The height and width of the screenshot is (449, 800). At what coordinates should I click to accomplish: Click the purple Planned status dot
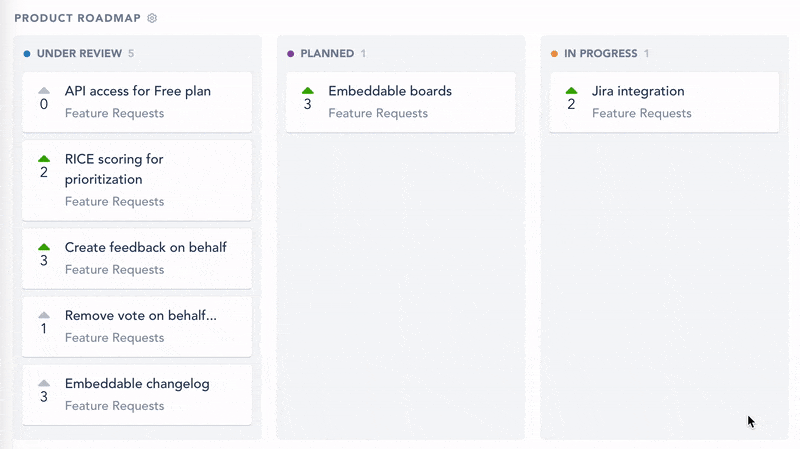290,54
